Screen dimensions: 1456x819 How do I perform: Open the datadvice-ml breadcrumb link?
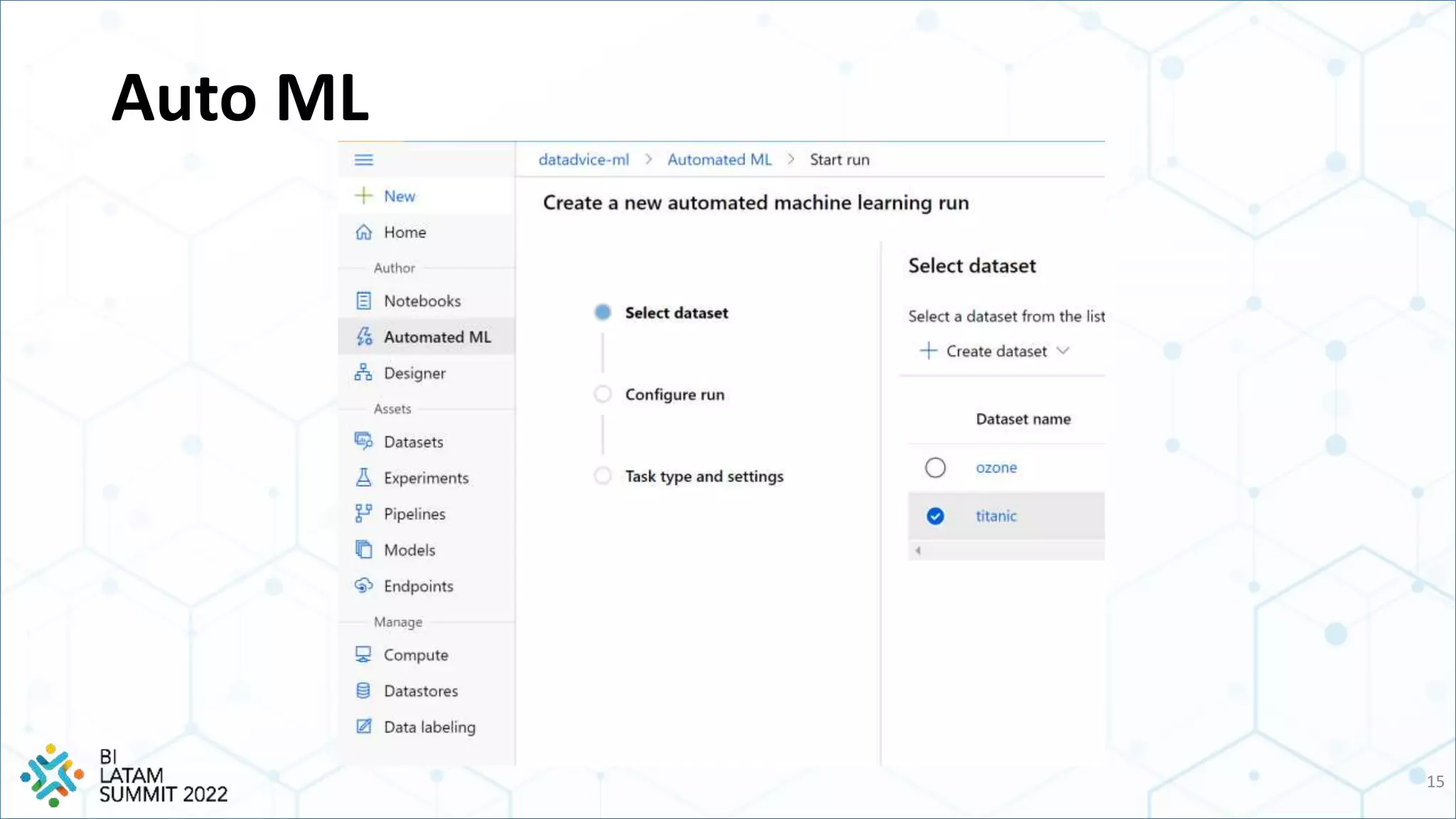pyautogui.click(x=583, y=160)
